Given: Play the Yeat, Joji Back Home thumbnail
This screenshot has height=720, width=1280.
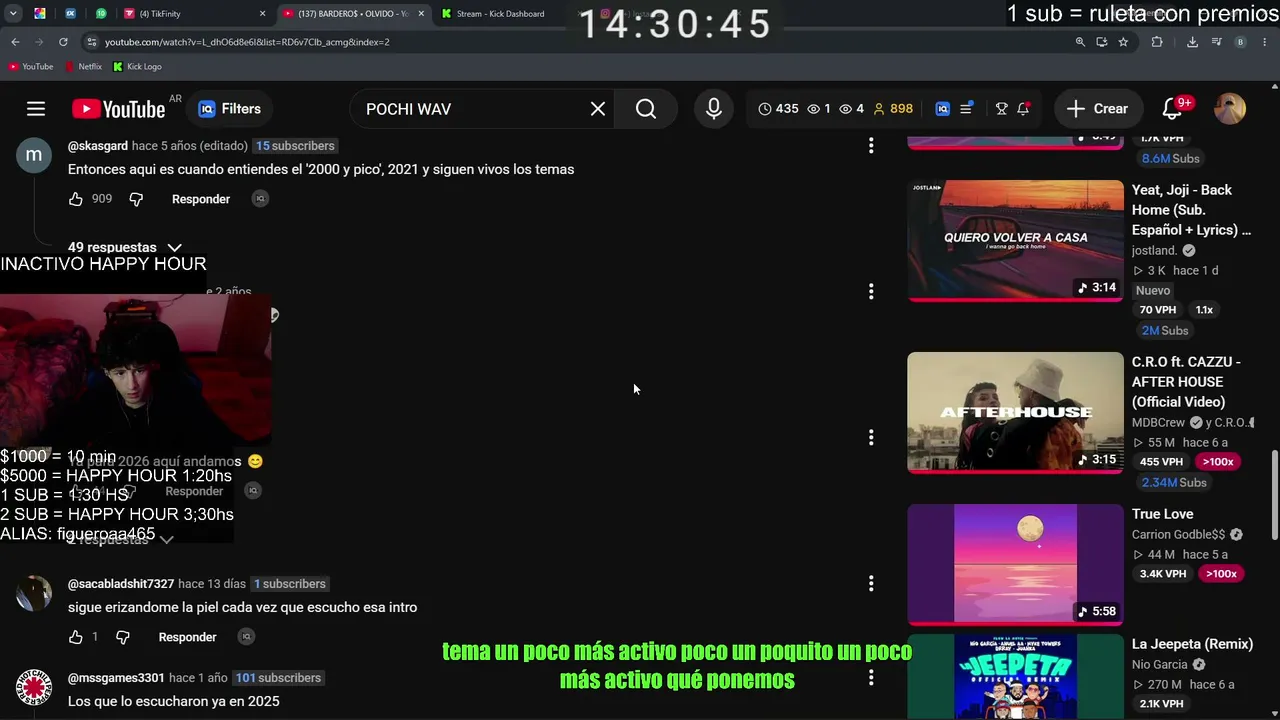Looking at the screenshot, I should coord(1015,240).
